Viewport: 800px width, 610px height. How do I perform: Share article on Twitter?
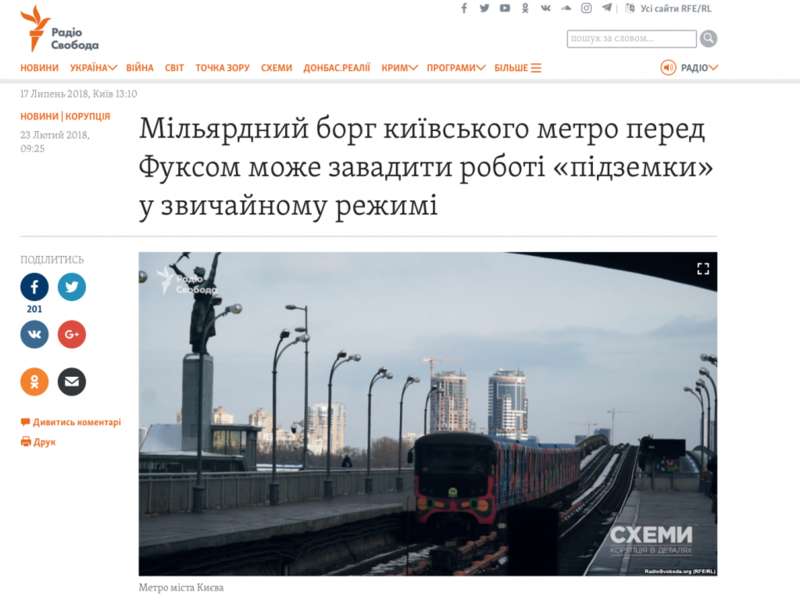coord(71,287)
